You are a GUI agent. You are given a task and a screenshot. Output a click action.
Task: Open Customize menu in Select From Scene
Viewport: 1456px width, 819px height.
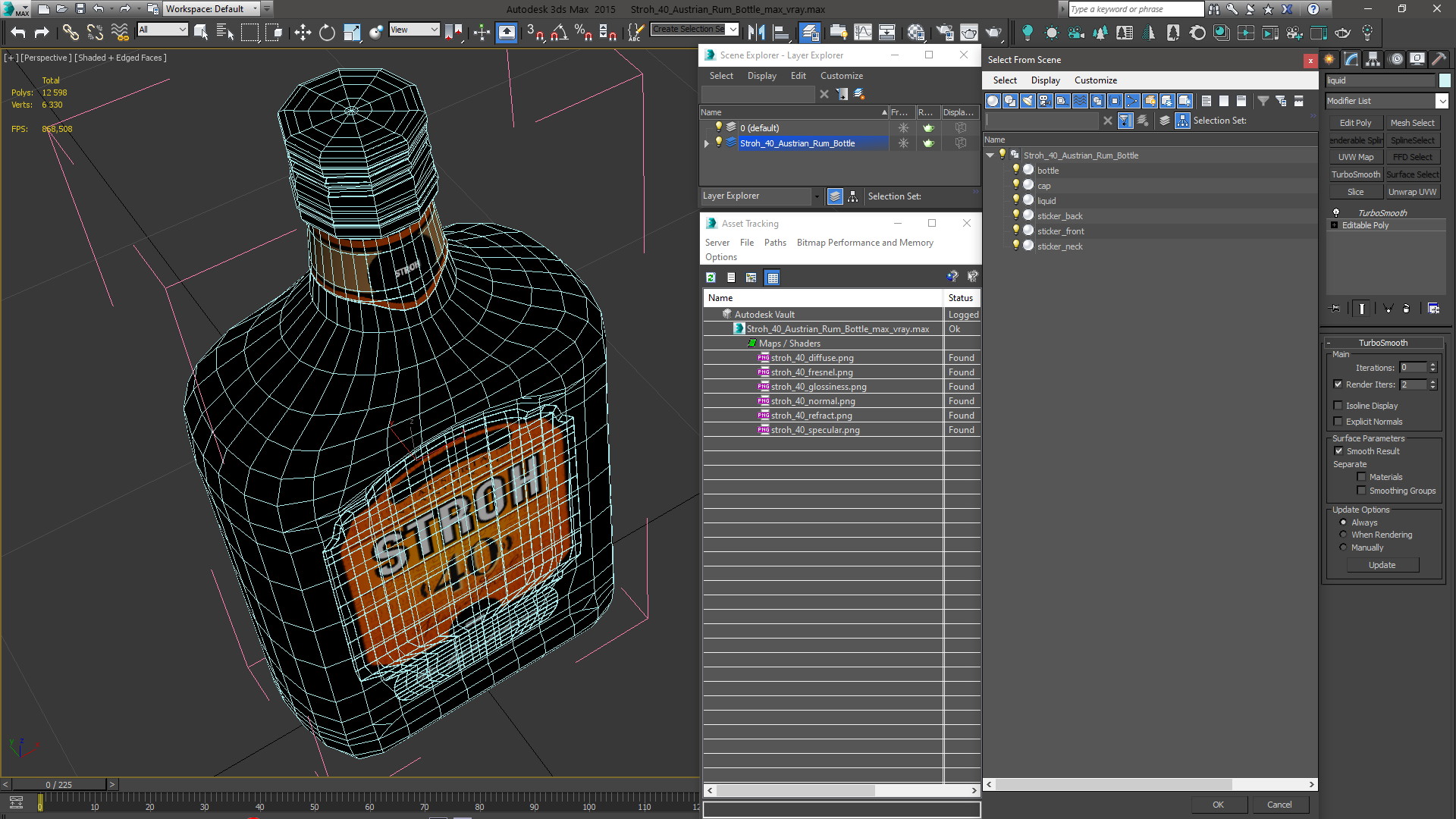1095,80
